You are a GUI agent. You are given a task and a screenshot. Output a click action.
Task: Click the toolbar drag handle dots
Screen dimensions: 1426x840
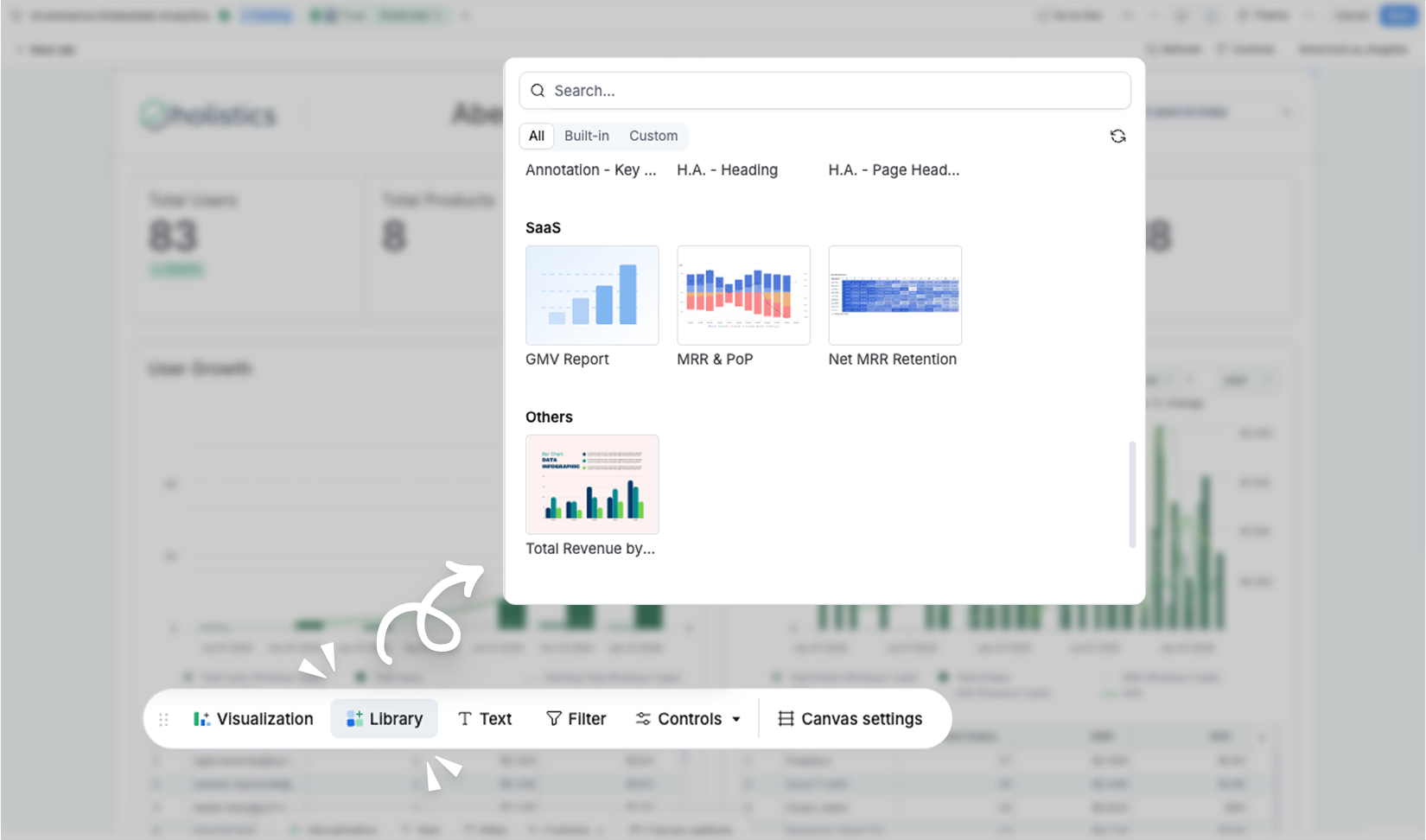pyautogui.click(x=162, y=718)
